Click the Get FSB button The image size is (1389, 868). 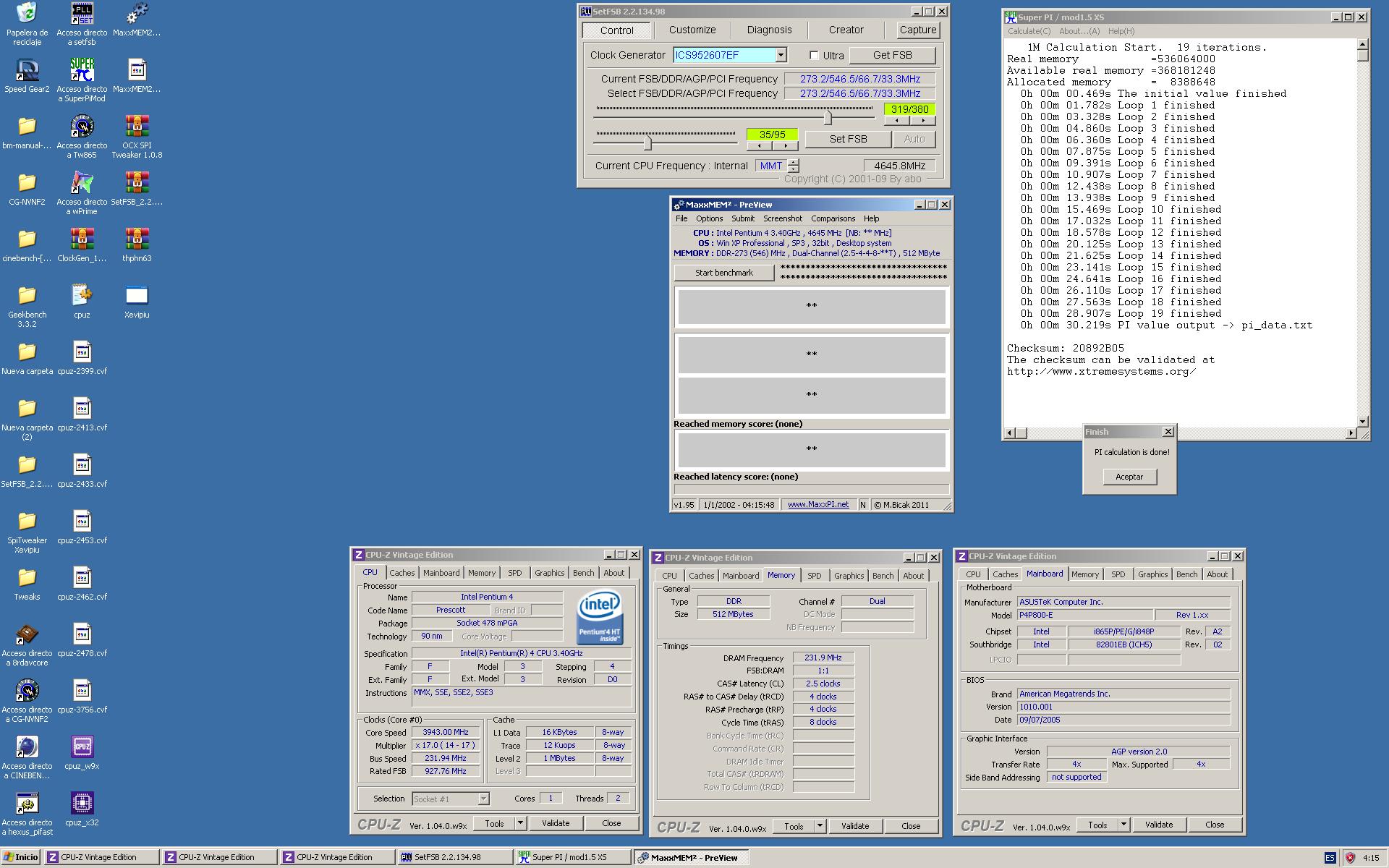tap(892, 55)
